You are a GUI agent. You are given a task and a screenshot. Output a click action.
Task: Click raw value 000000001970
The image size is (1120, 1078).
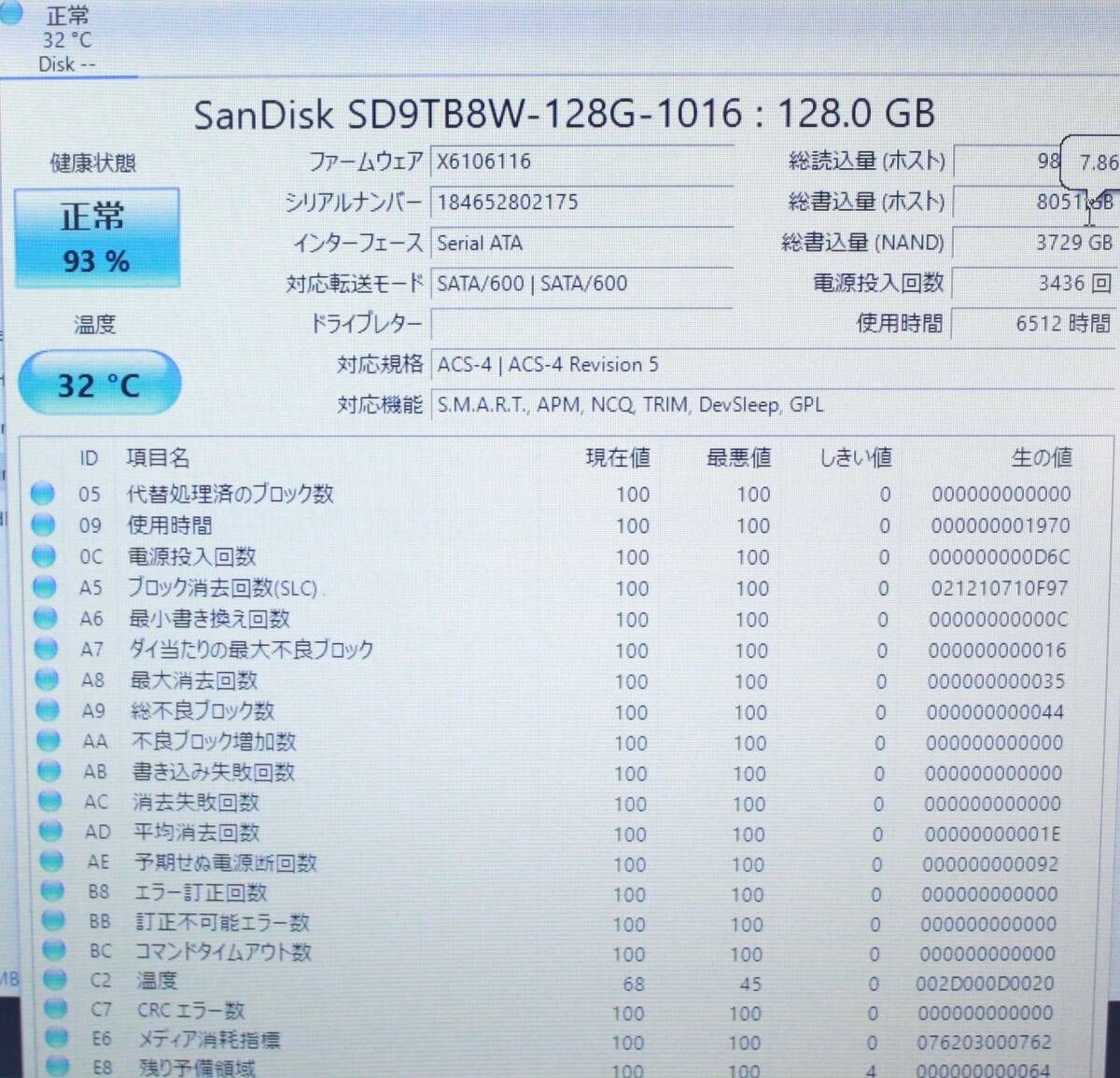[x=1001, y=525]
